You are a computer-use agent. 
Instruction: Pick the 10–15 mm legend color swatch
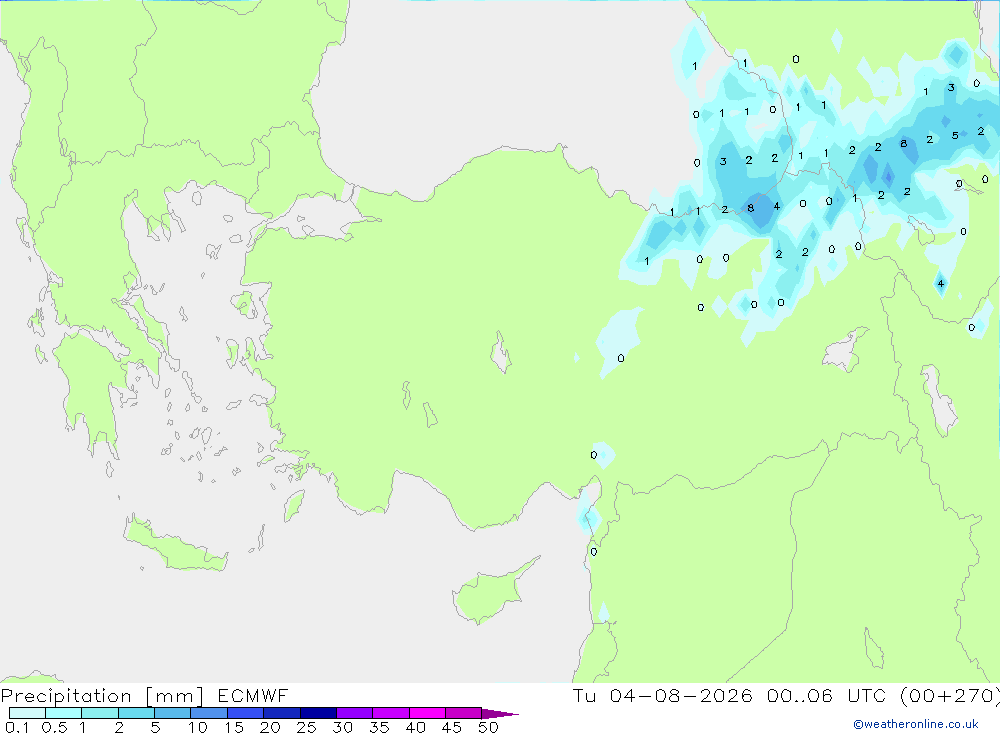(209, 713)
